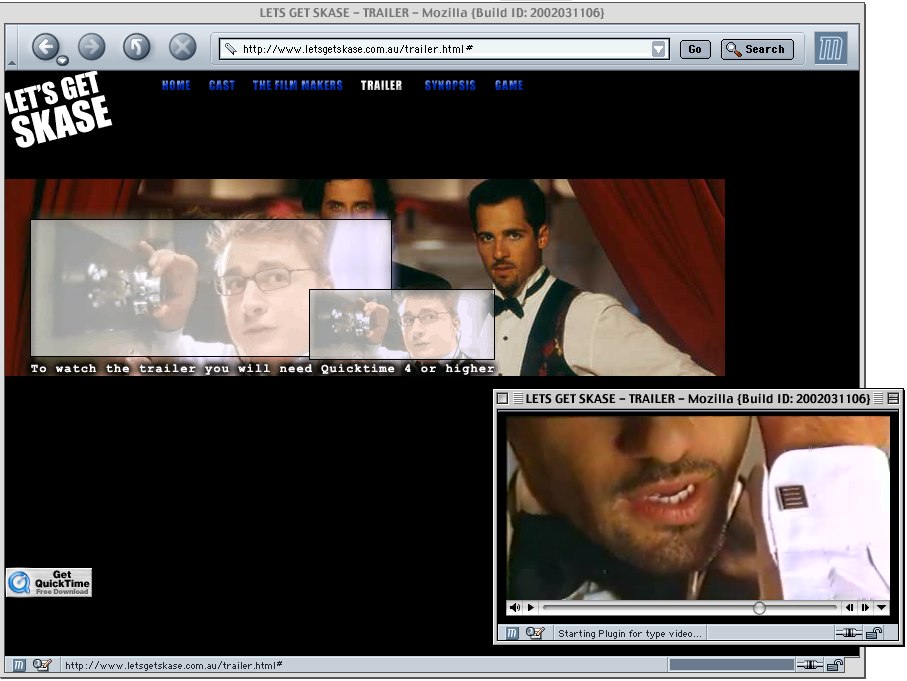Screen dimensions: 907x681
Task: Click the Stop loading button
Action: (182, 47)
